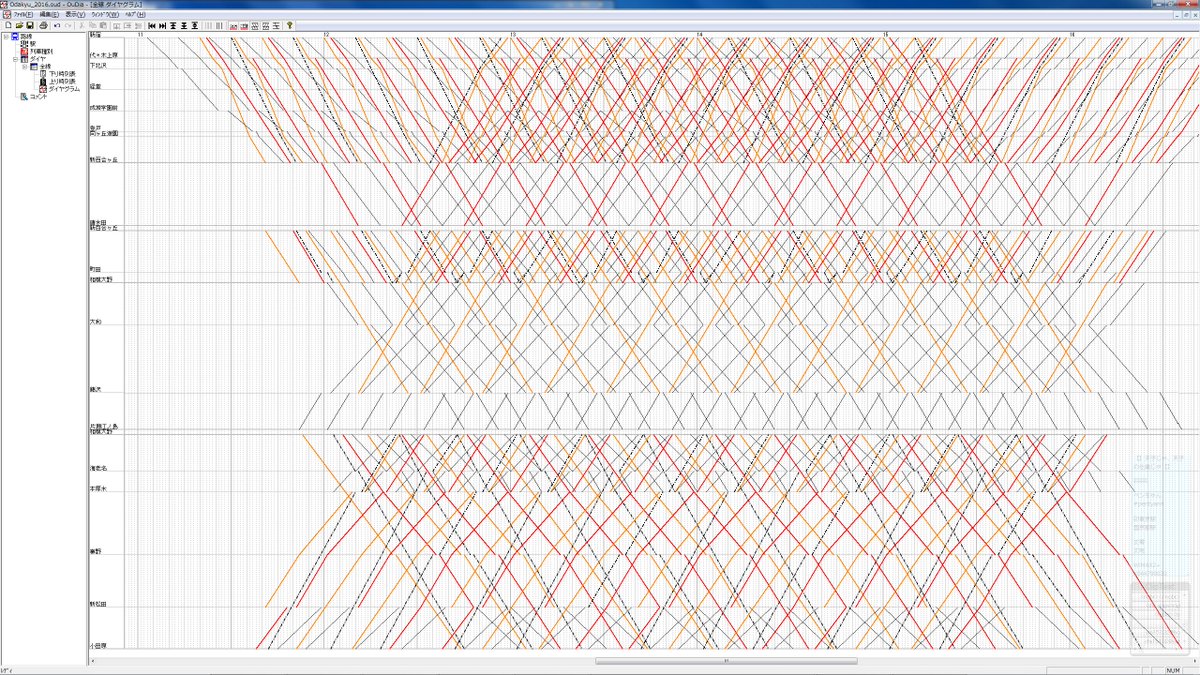The width and height of the screenshot is (1200, 675).
Task: Open the 表示(V) menu
Action: click(75, 15)
